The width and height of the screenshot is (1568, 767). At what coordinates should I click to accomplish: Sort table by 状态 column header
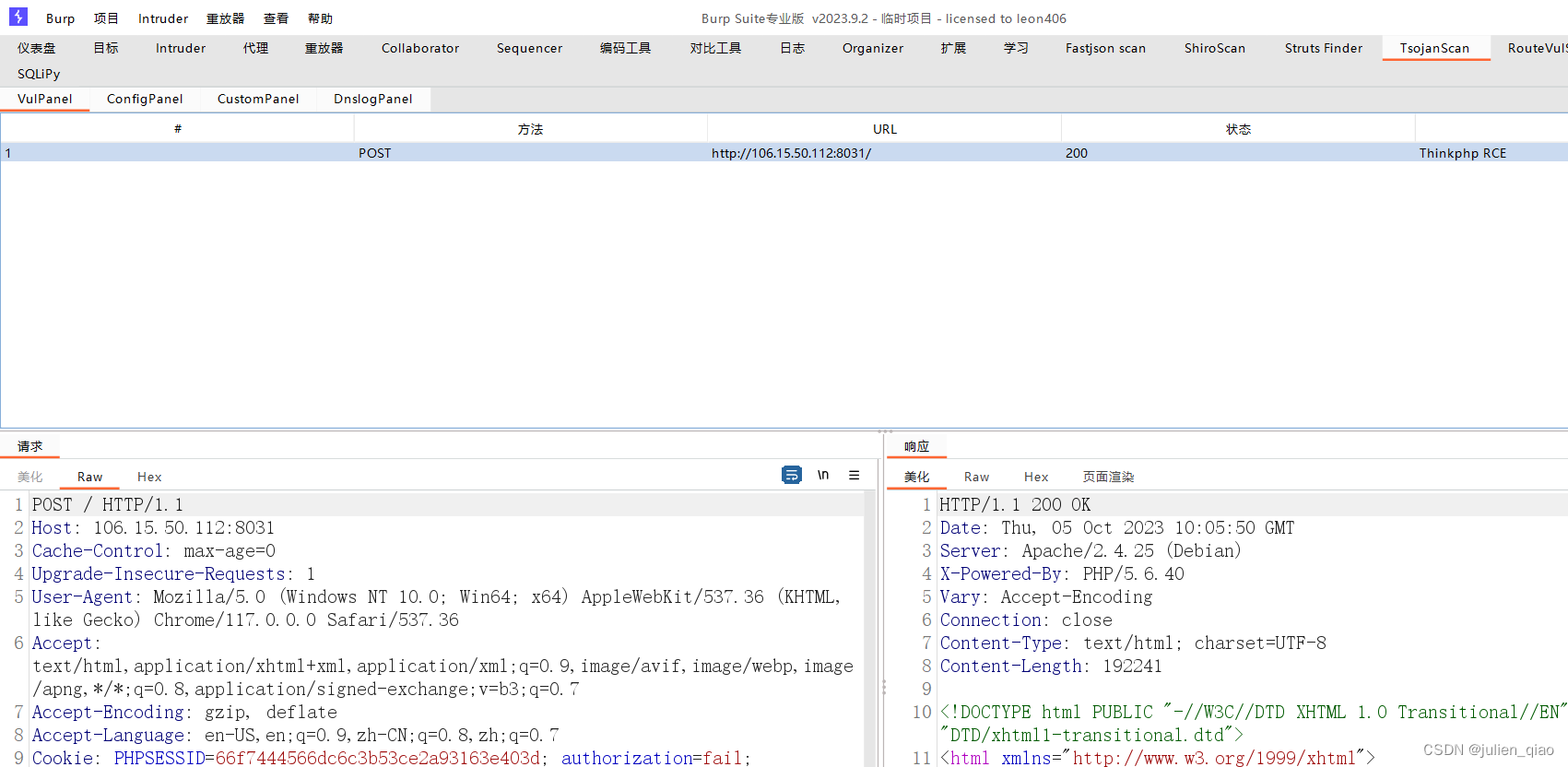(1238, 129)
